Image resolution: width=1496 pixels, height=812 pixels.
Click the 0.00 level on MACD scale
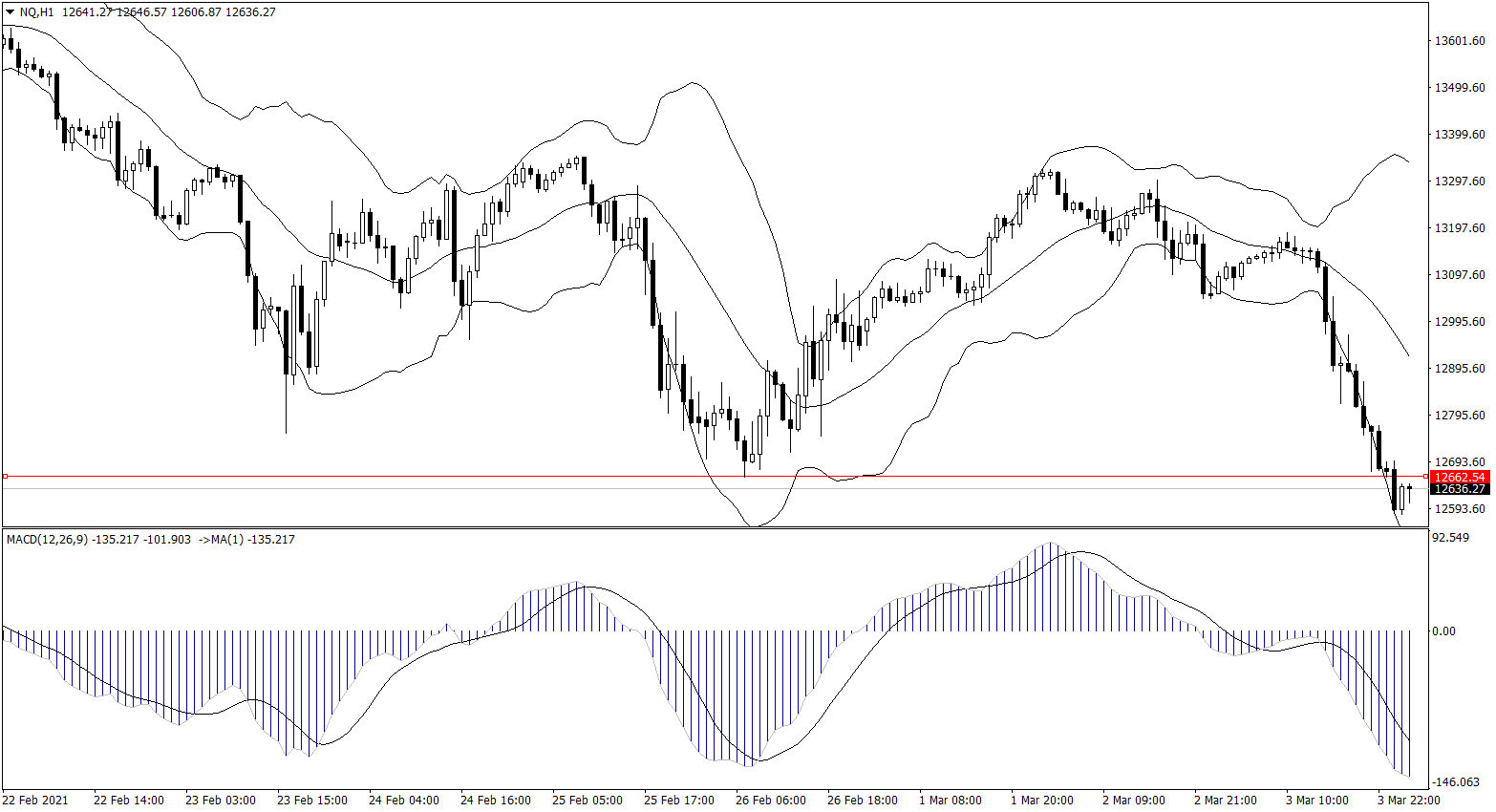point(1443,631)
